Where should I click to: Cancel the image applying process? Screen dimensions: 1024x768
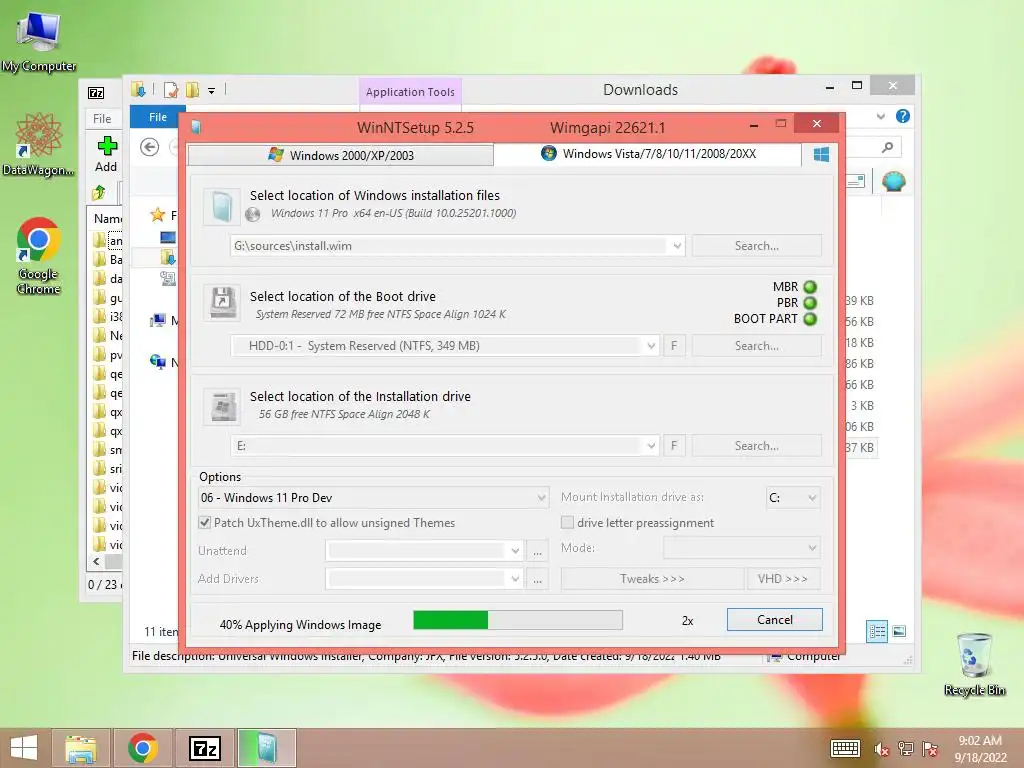click(775, 620)
